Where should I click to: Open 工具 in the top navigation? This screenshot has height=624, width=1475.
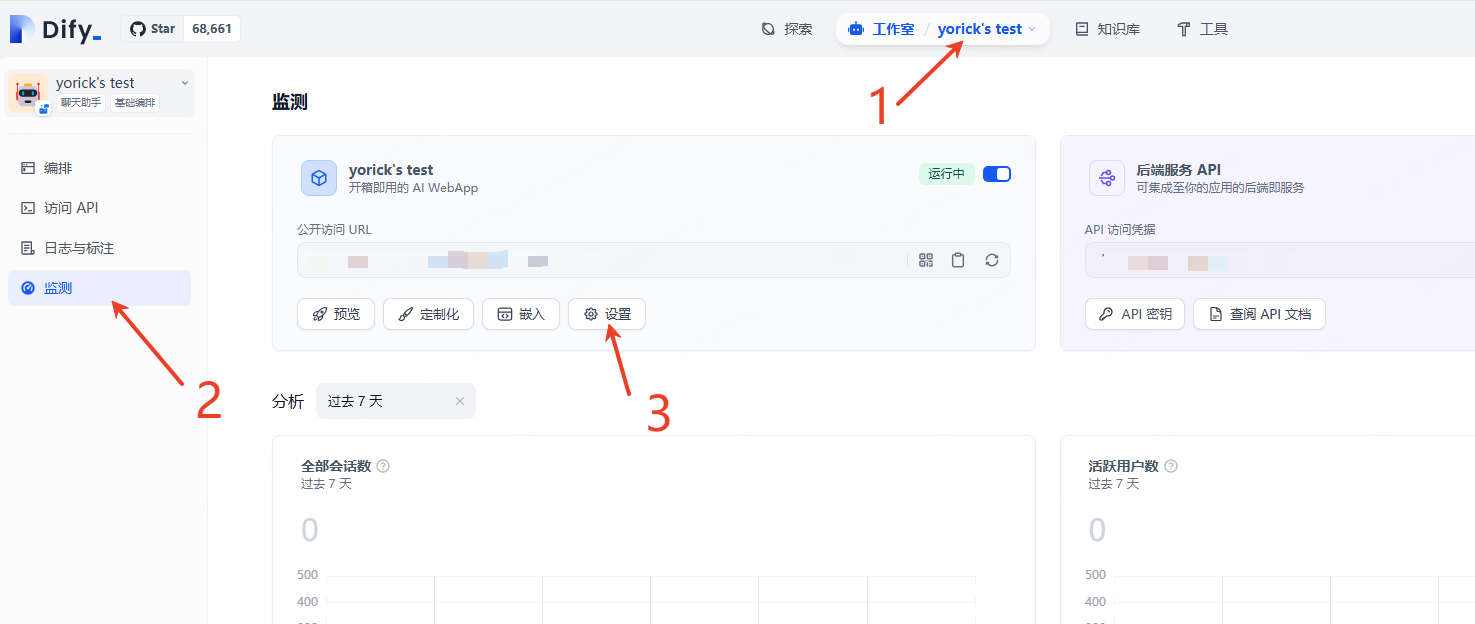coord(1203,29)
